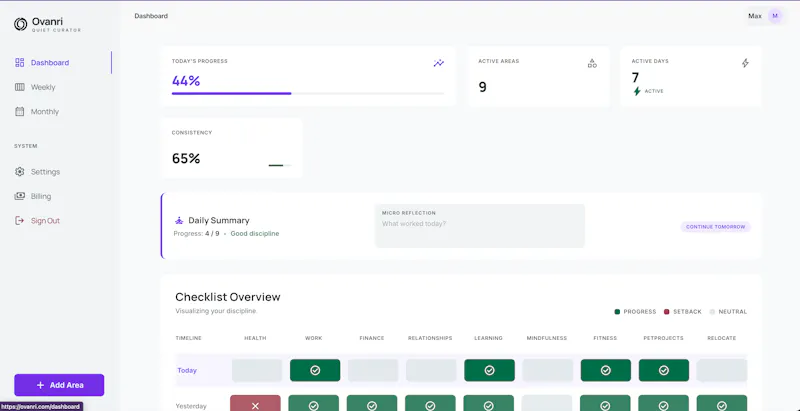Click the Progress legend green swatch

(x=617, y=312)
